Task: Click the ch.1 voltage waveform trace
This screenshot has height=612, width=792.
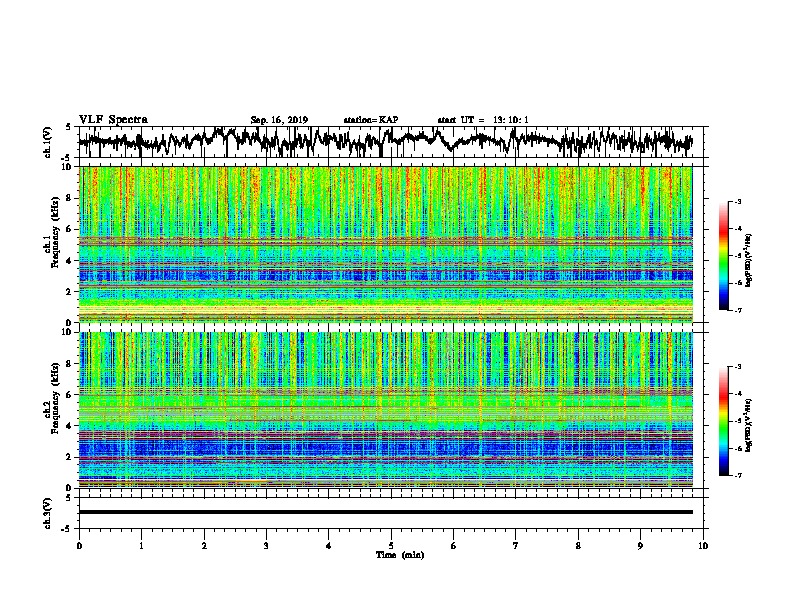Action: click(x=385, y=141)
